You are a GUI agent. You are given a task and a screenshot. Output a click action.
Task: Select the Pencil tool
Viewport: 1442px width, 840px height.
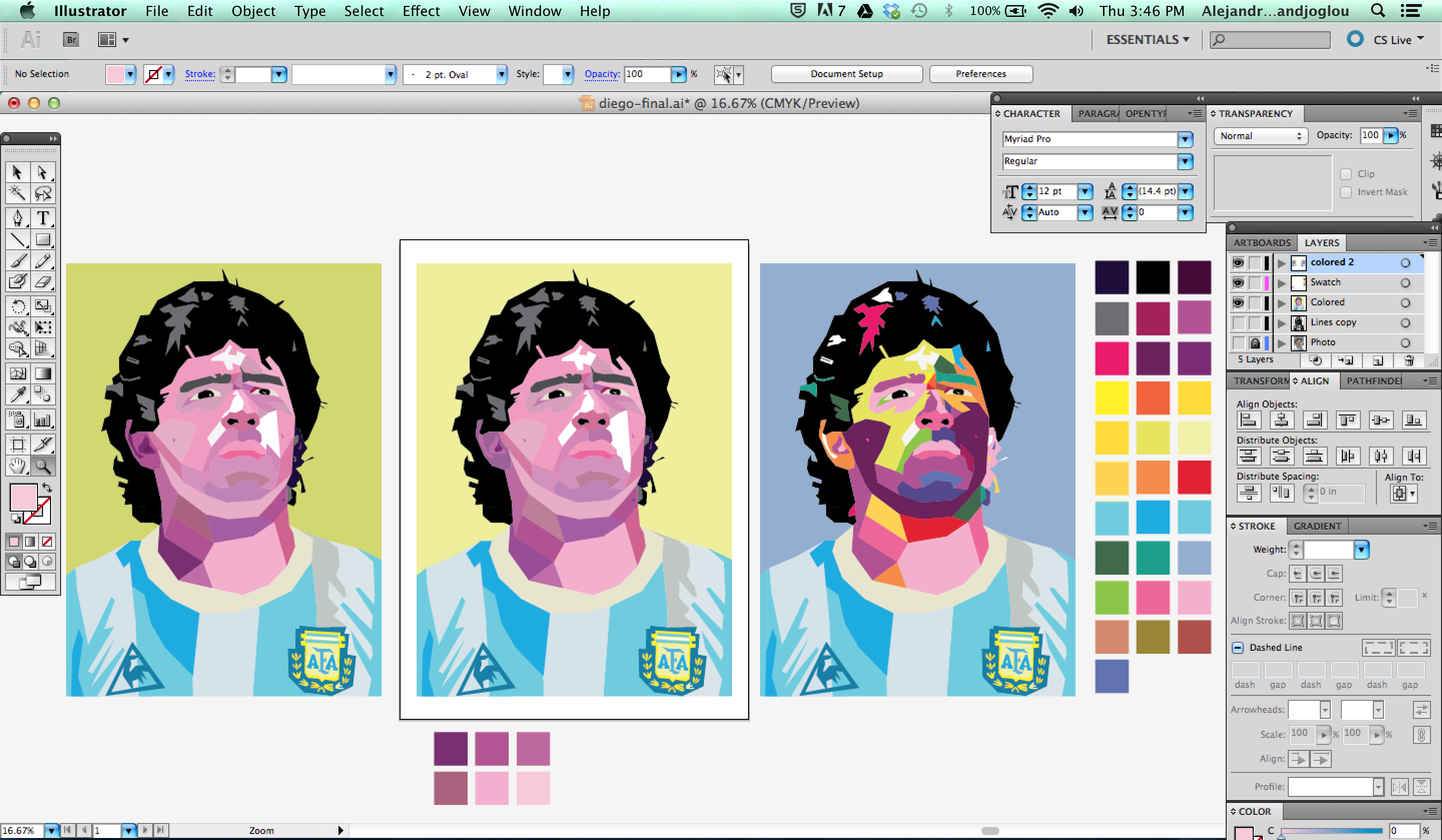click(x=43, y=261)
